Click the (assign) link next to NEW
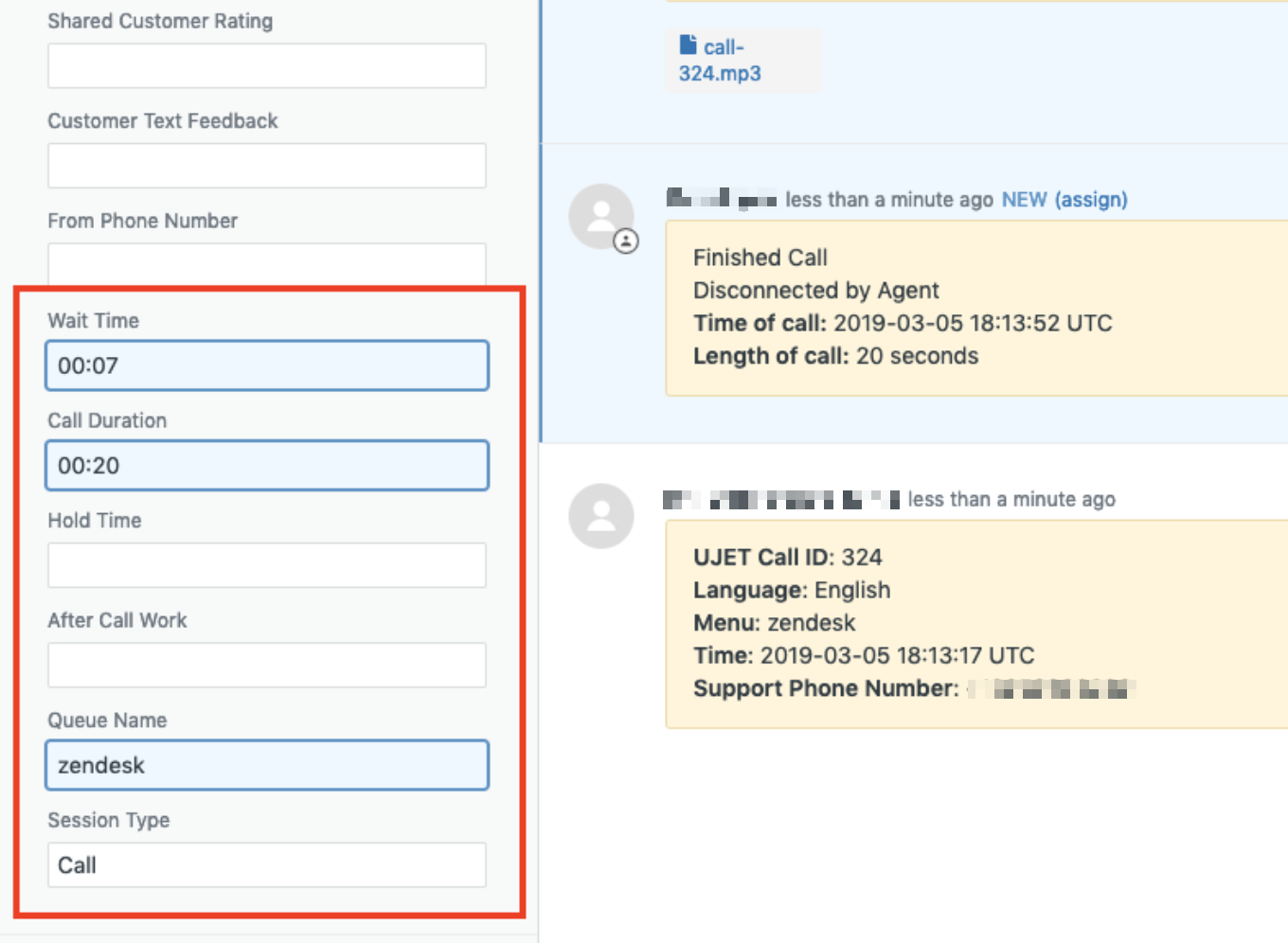The image size is (1288, 943). pyautogui.click(x=1094, y=200)
